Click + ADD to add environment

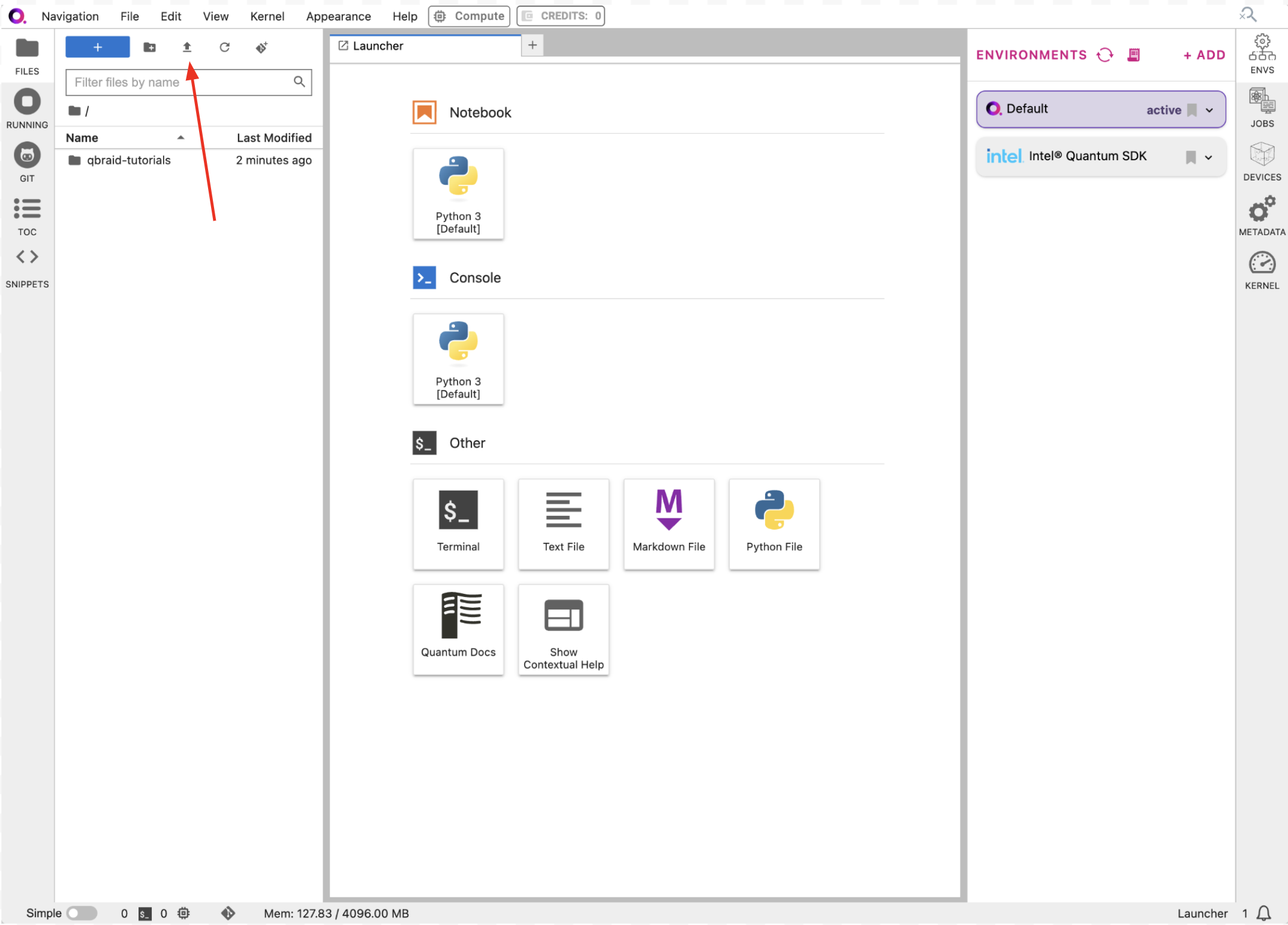(x=1204, y=55)
